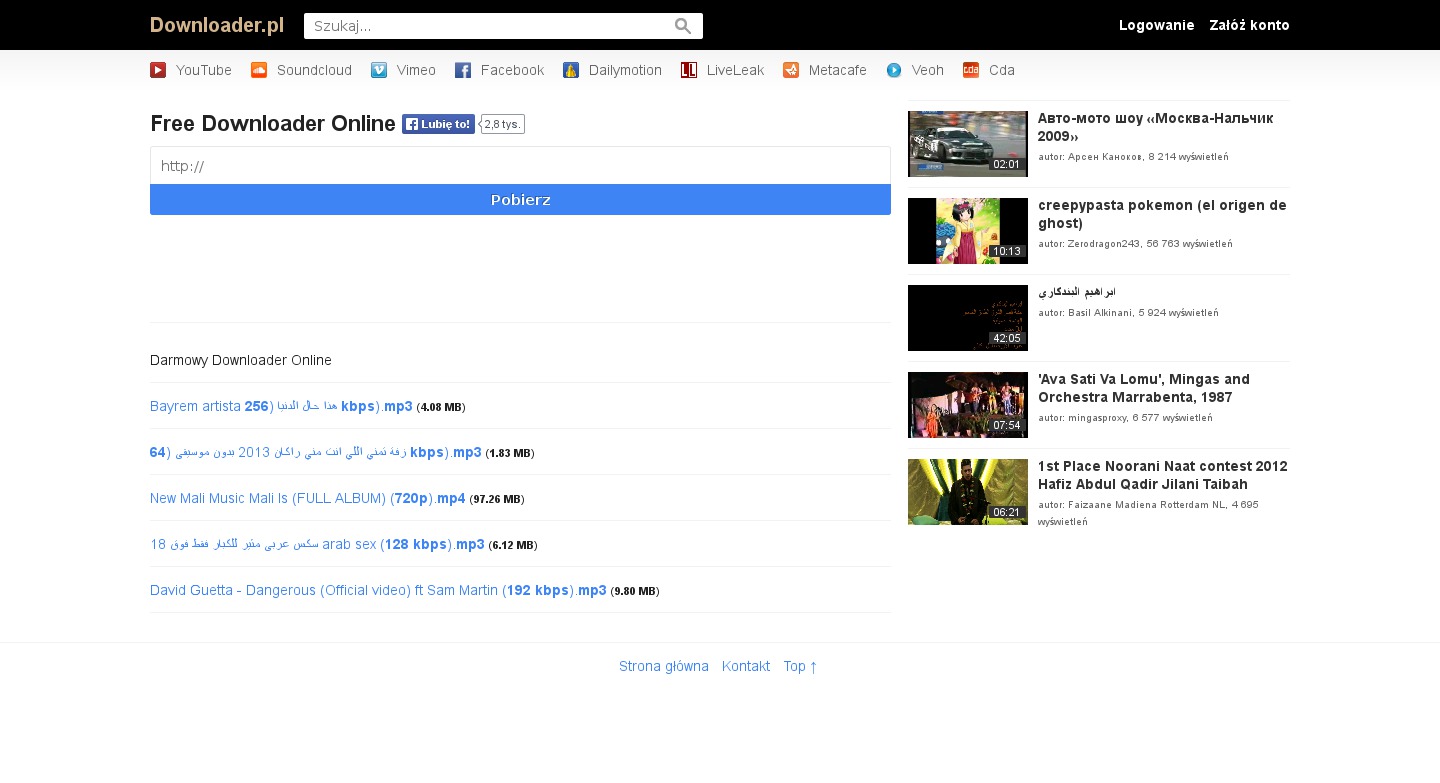Image resolution: width=1440 pixels, height=783 pixels.
Task: Click the LiveLeak icon
Action: (x=689, y=70)
